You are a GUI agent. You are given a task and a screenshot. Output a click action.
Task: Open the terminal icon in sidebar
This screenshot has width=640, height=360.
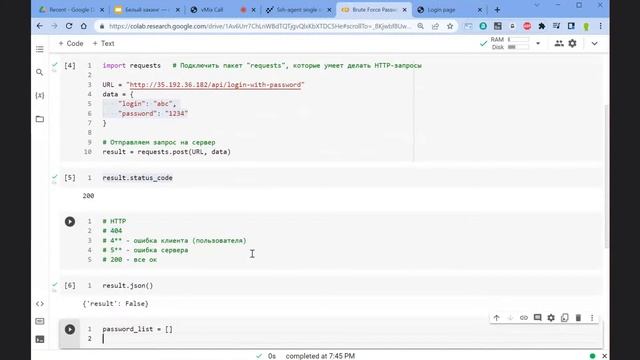40,339
